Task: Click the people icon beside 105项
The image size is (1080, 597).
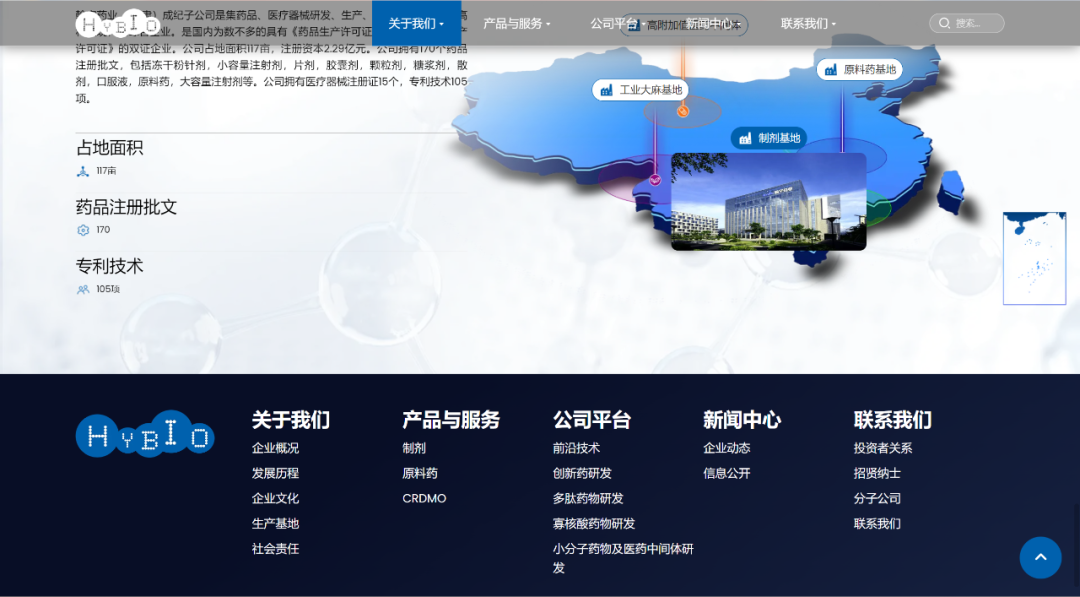Action: pos(83,290)
